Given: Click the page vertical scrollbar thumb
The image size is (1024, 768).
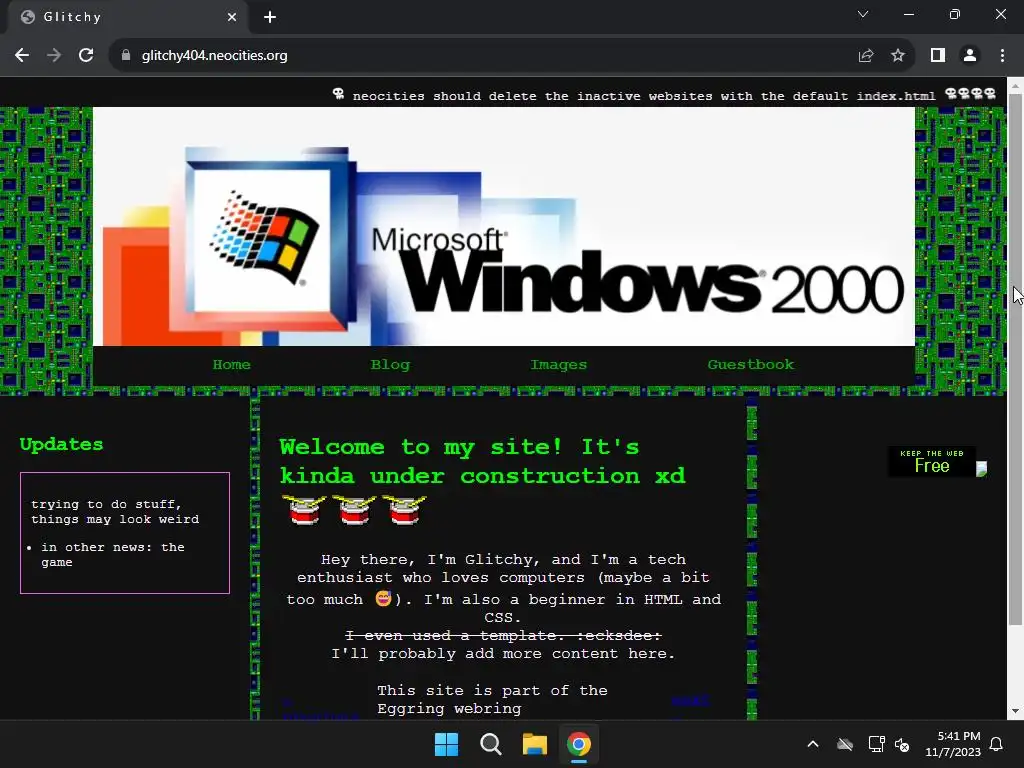Looking at the screenshot, I should (1015, 359).
